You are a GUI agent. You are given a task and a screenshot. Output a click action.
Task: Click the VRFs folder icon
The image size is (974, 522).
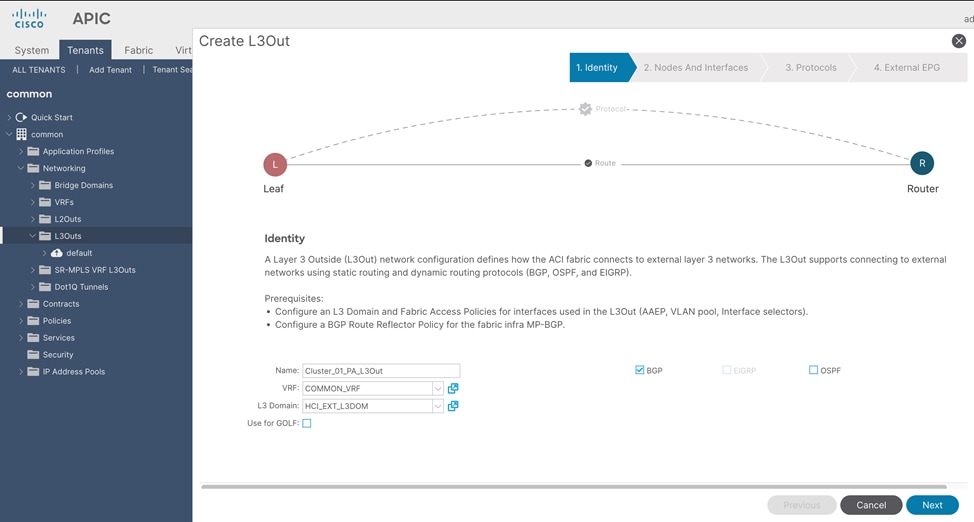click(x=45, y=202)
